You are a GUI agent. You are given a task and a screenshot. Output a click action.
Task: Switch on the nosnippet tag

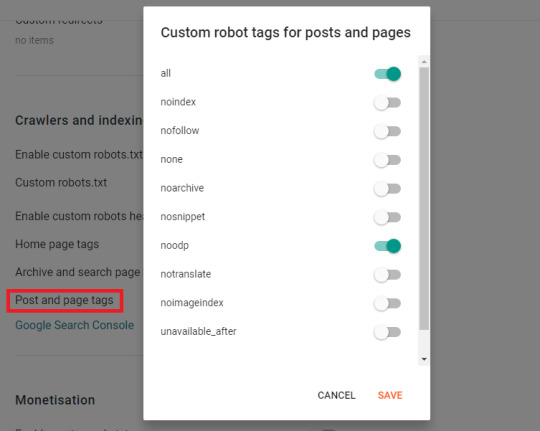pyautogui.click(x=387, y=217)
